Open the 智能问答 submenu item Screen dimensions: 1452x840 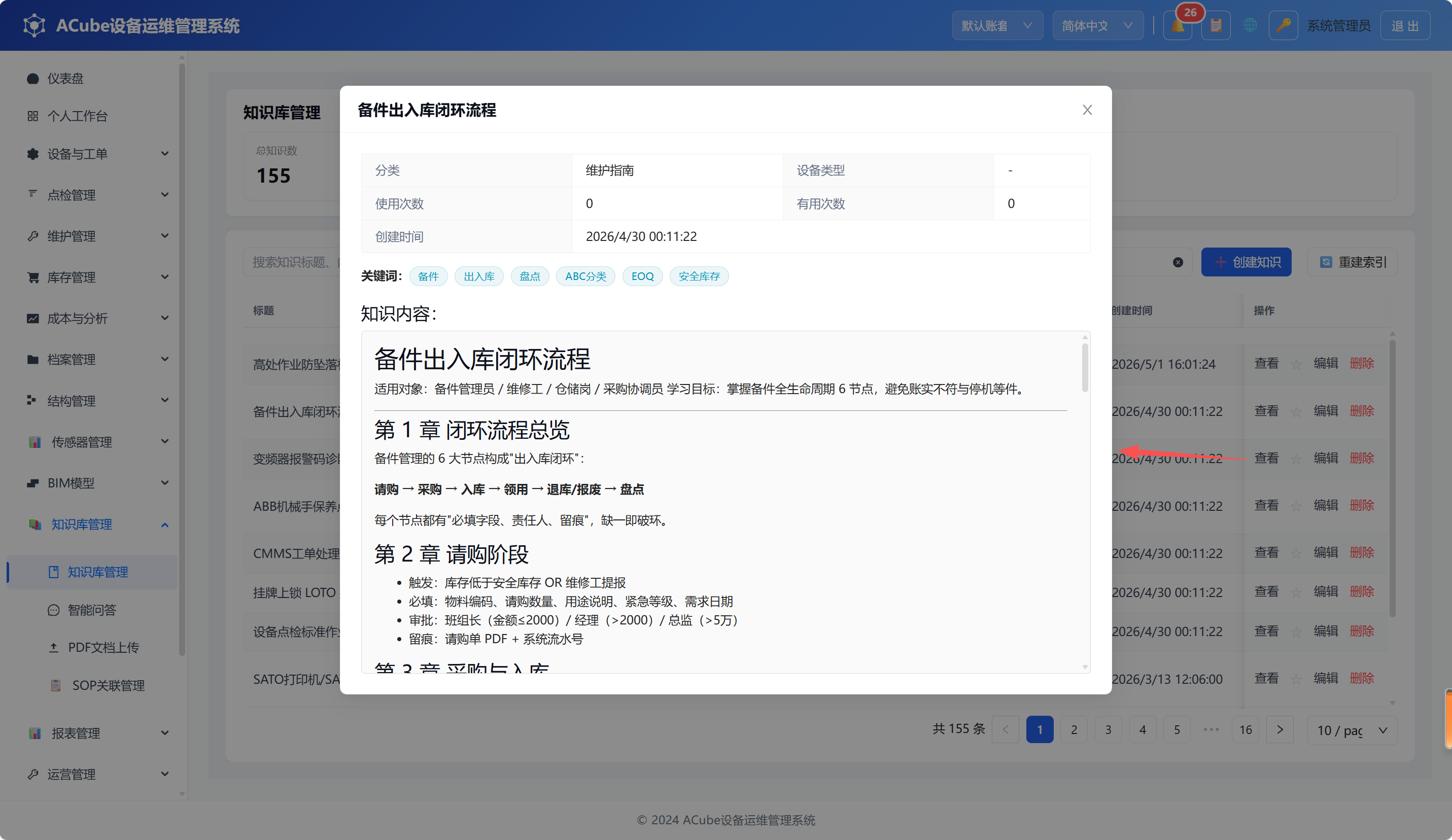[92, 610]
